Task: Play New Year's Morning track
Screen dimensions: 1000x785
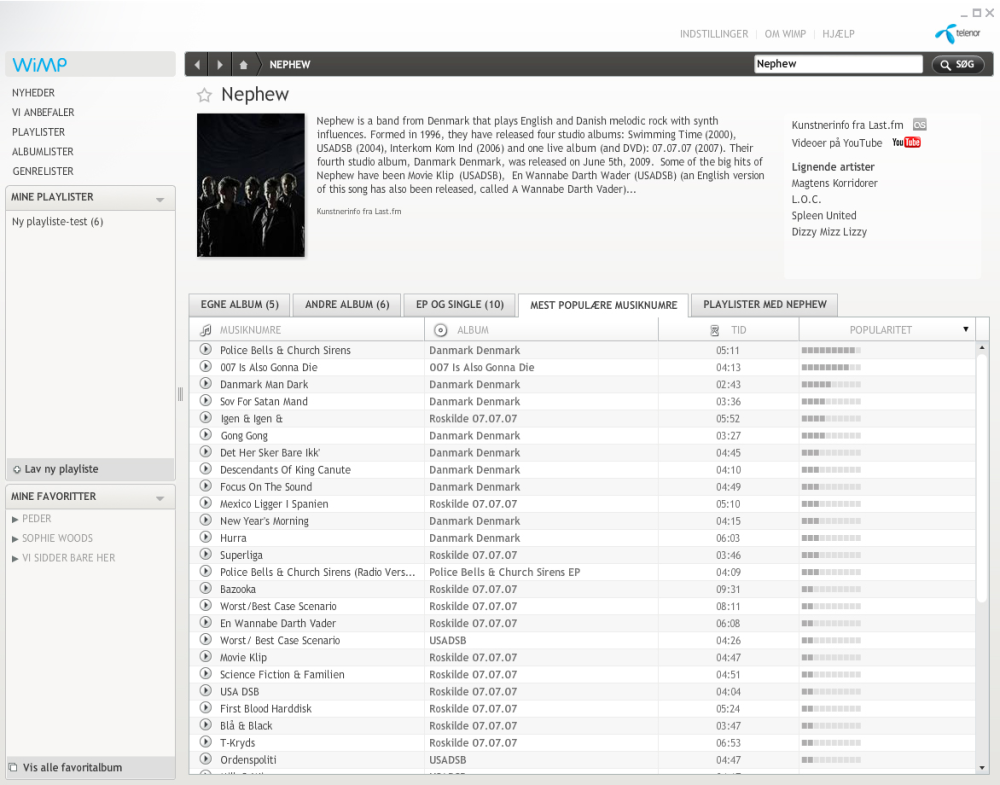Action: [x=205, y=520]
